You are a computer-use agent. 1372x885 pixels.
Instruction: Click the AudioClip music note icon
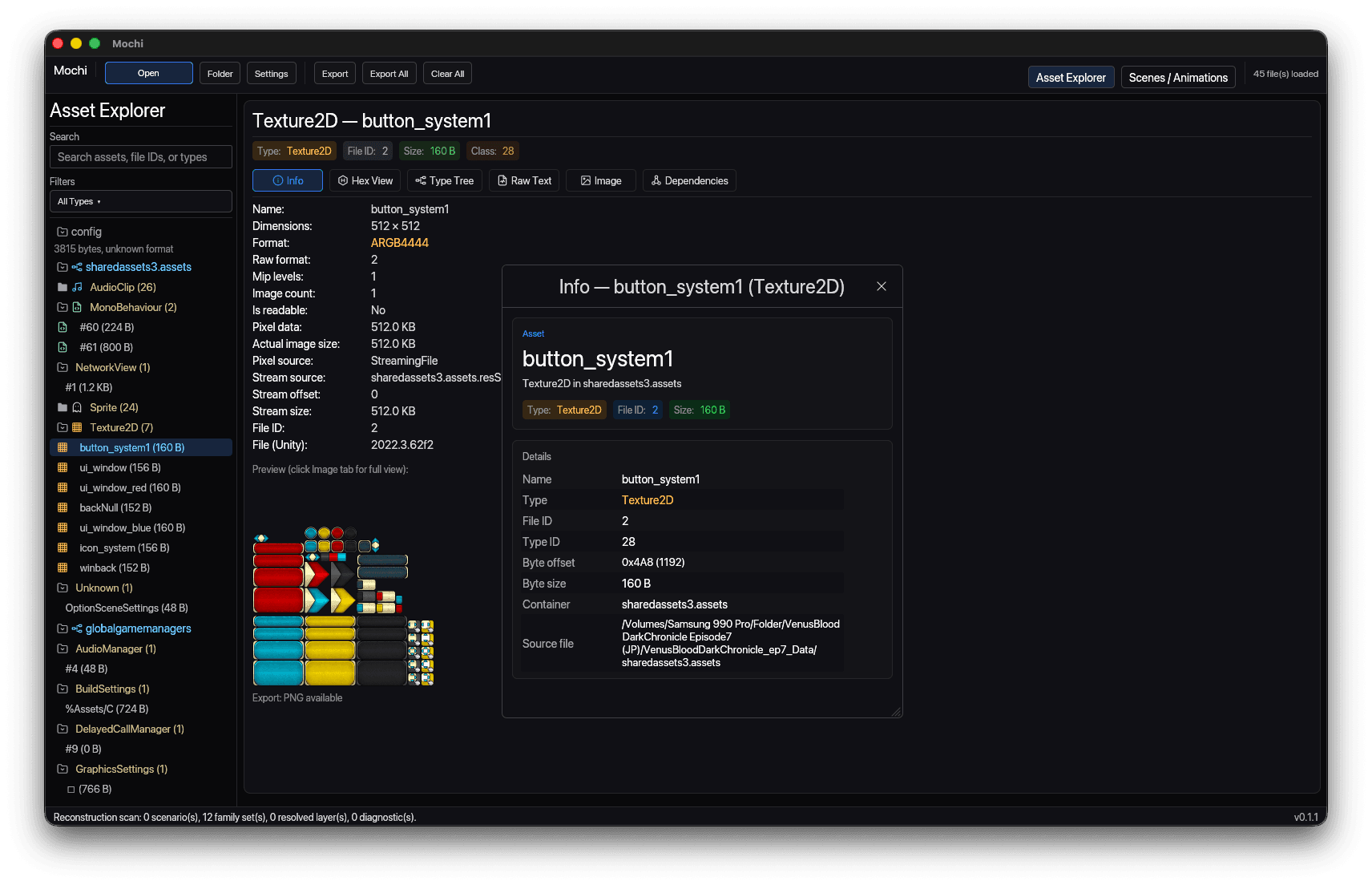pyautogui.click(x=77, y=287)
